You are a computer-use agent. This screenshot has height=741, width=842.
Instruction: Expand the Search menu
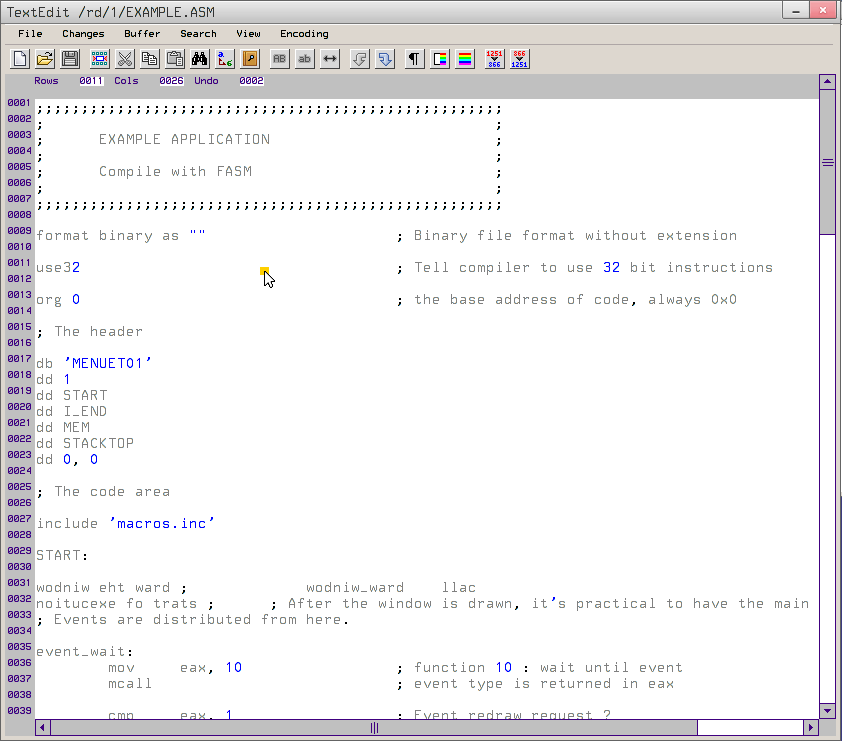[x=198, y=33]
